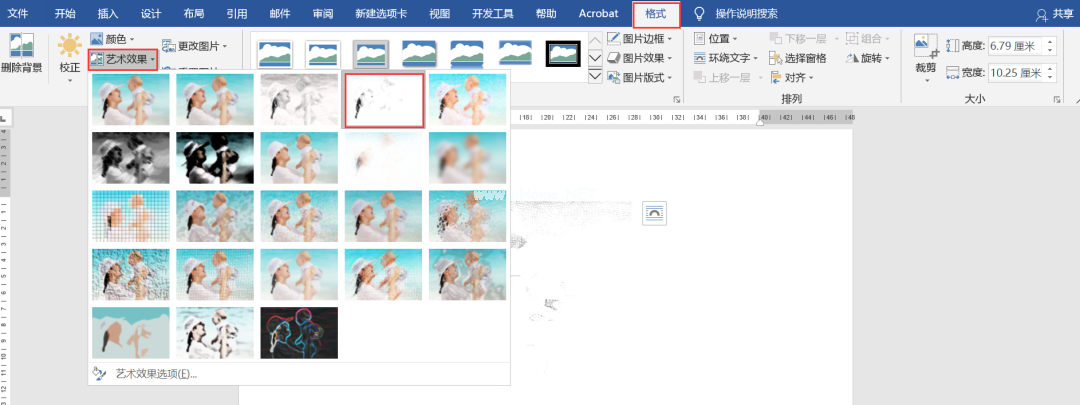The image size is (1080, 405).
Task: Open the 图片边框 picture border dropdown
Action: click(640, 39)
